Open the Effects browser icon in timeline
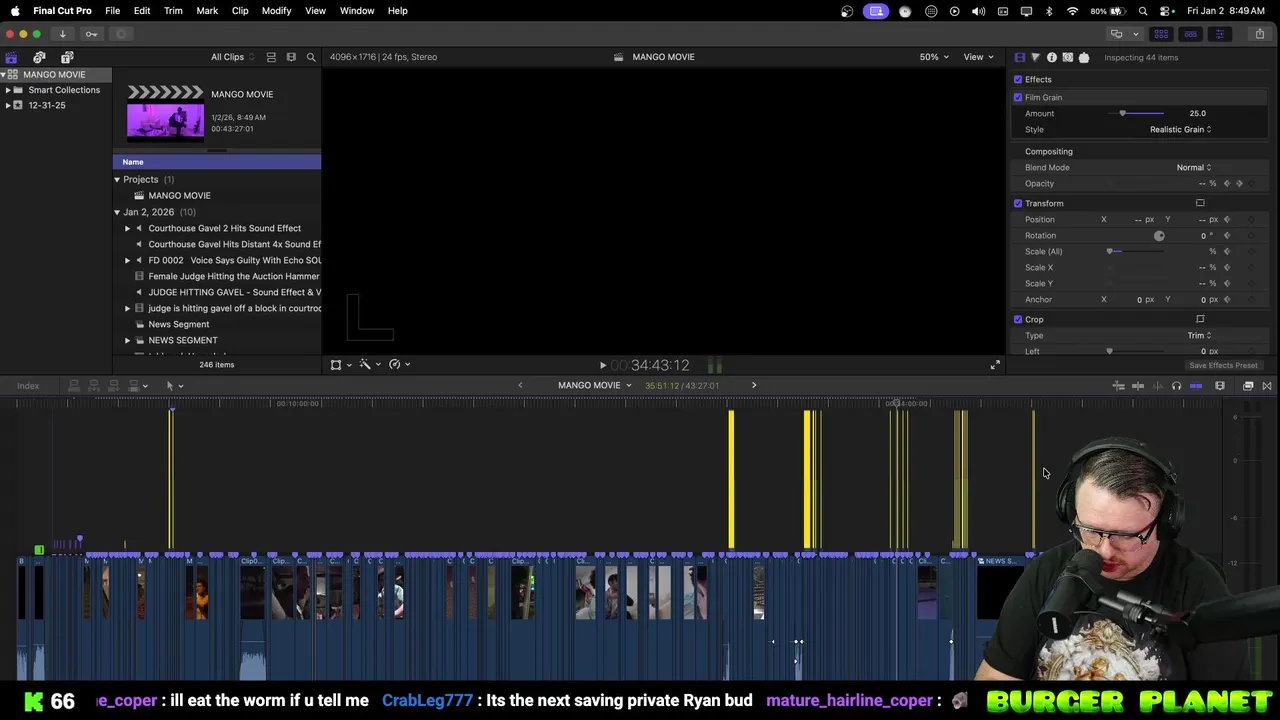Viewport: 1280px width, 720px height. click(x=1248, y=386)
